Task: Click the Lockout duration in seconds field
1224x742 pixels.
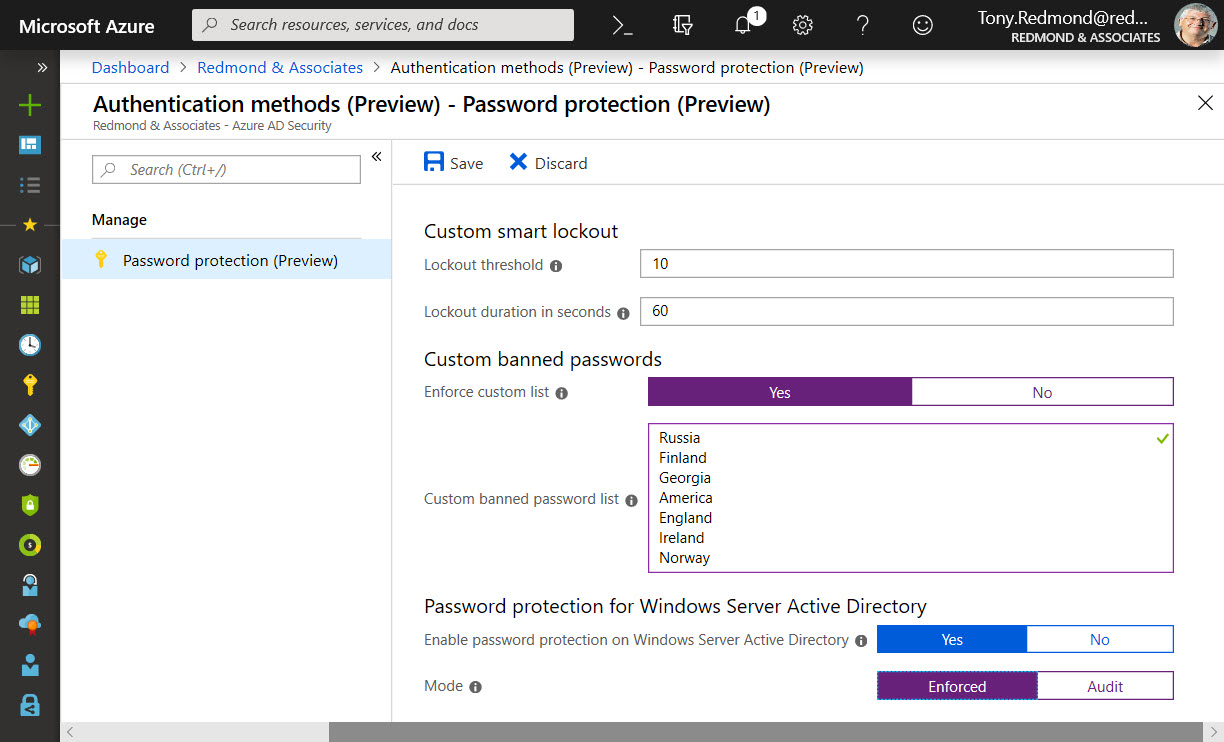Action: coord(906,311)
